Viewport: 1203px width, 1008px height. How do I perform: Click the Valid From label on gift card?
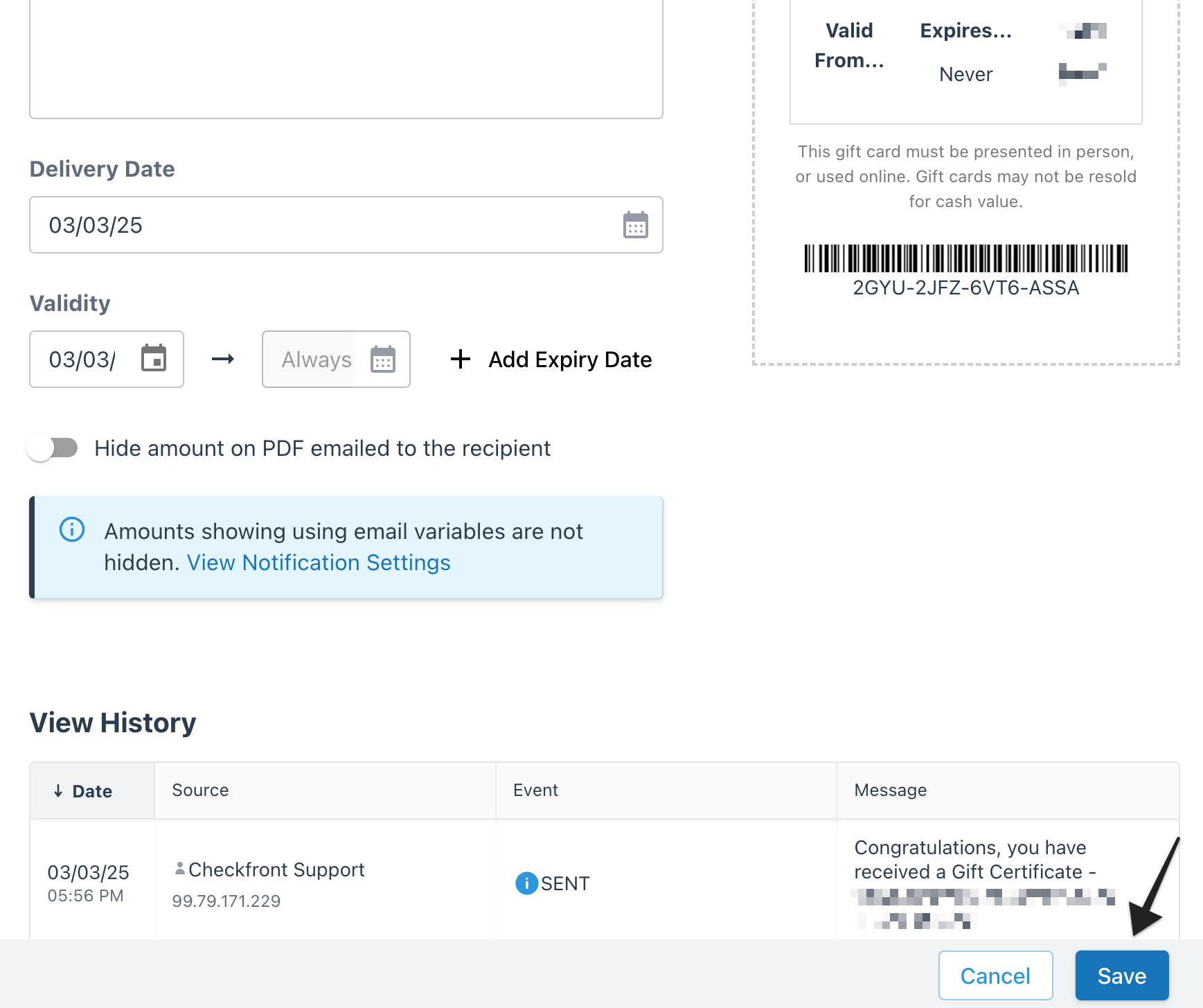(849, 46)
